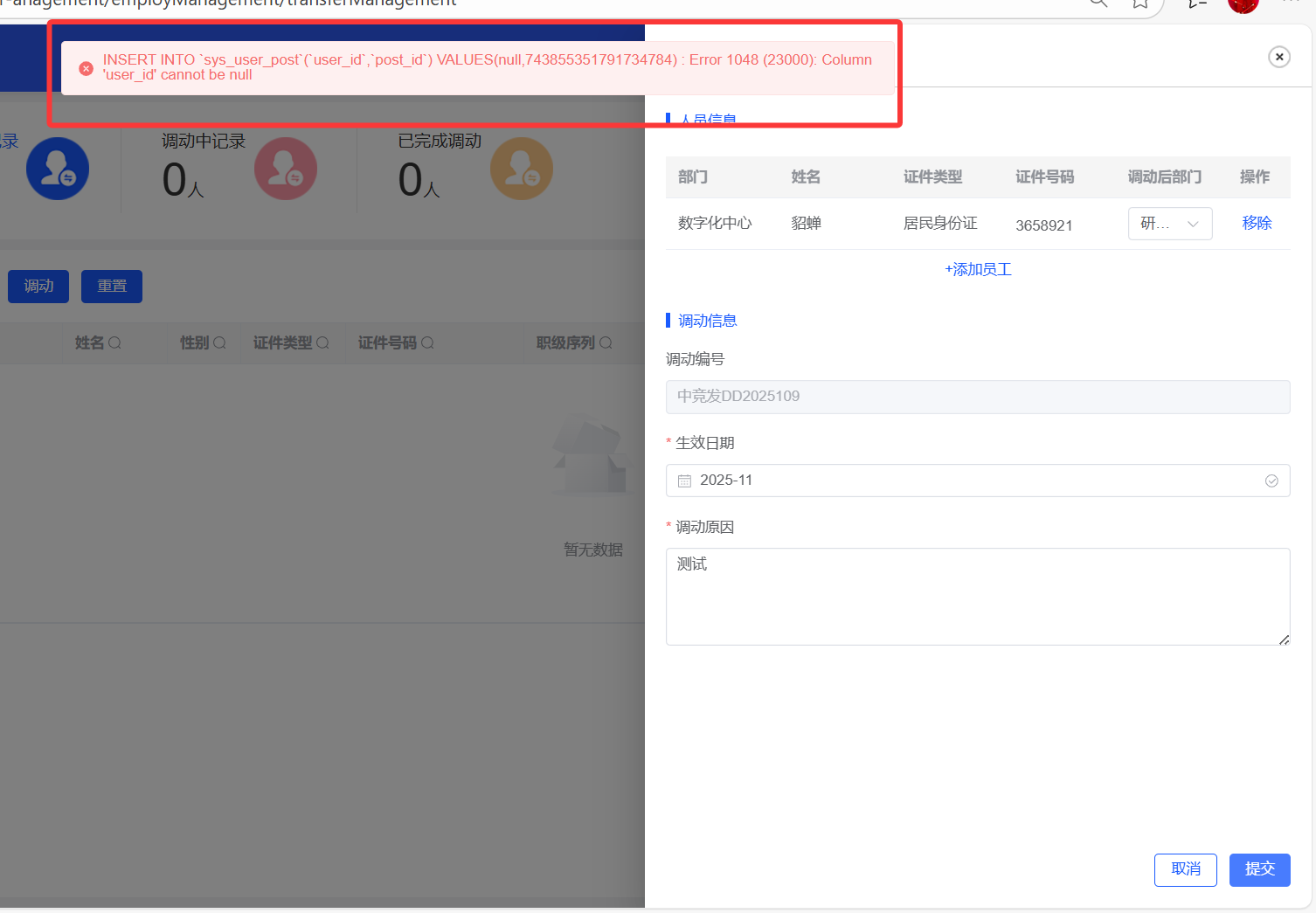Click the magnifier icon in the 姓名 list header
This screenshot has width=1316, height=913.
tap(114, 343)
